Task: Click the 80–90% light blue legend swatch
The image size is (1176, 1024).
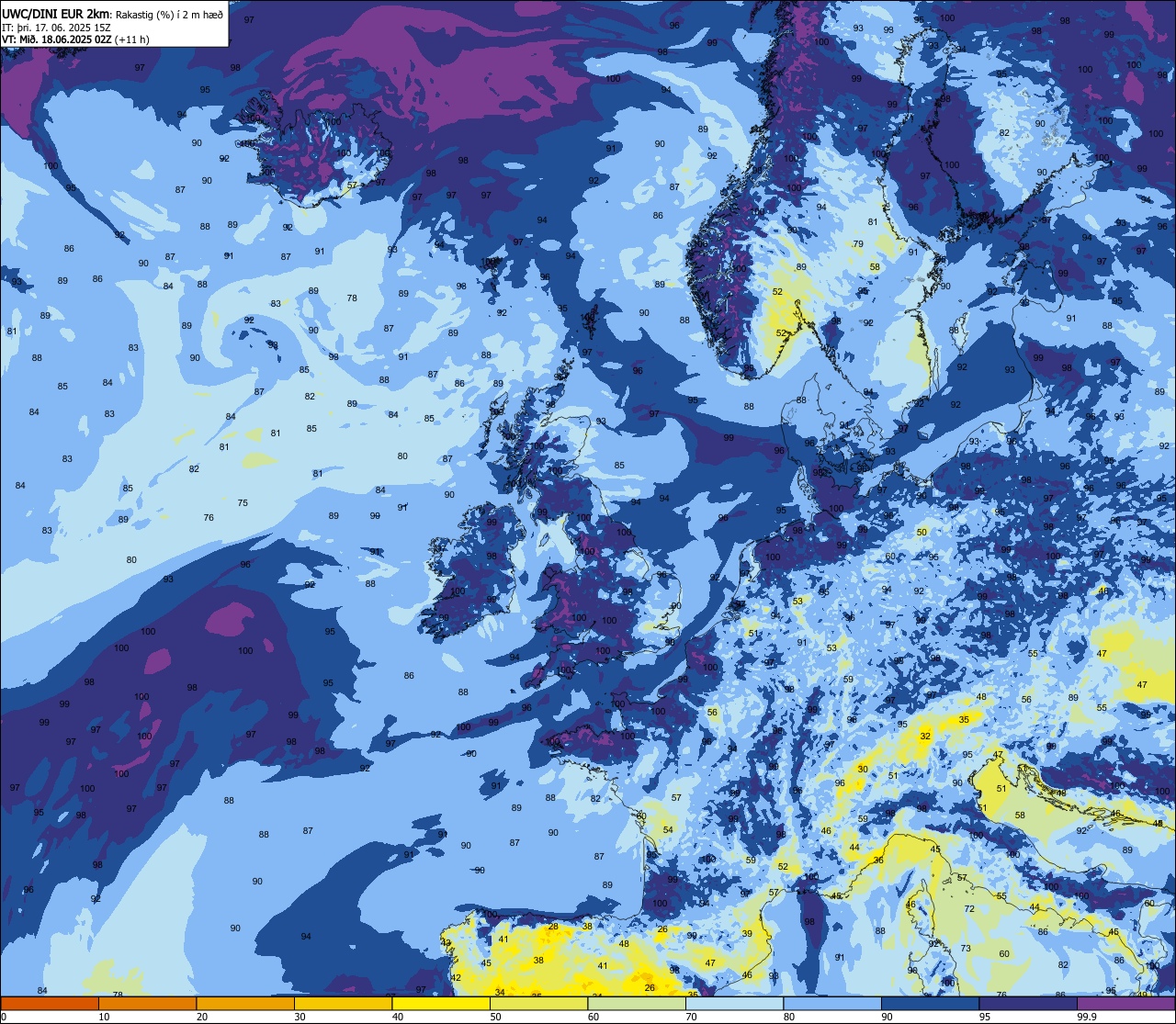Action: pos(832,1004)
